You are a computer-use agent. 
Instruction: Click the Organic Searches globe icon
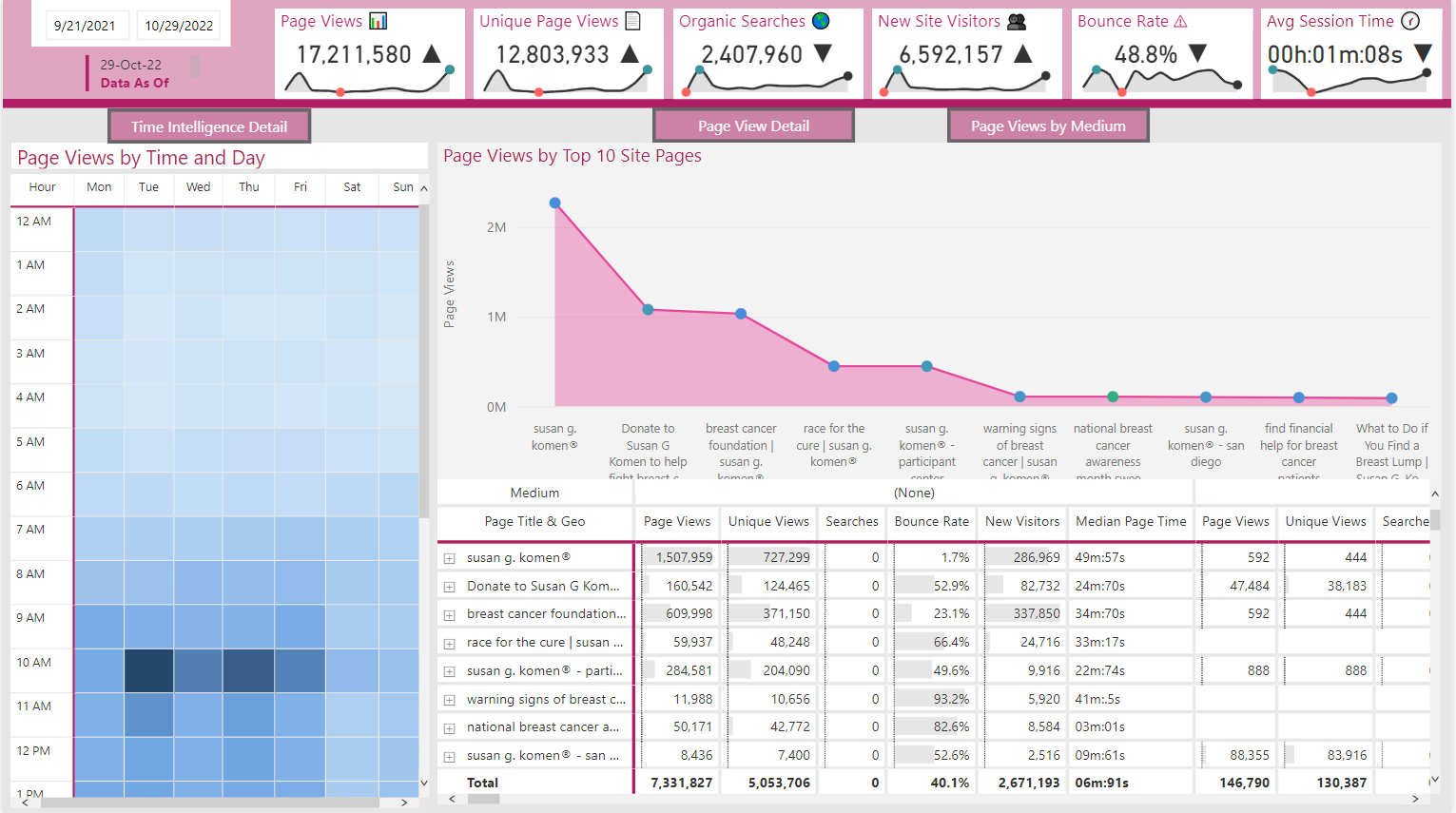coord(821,21)
